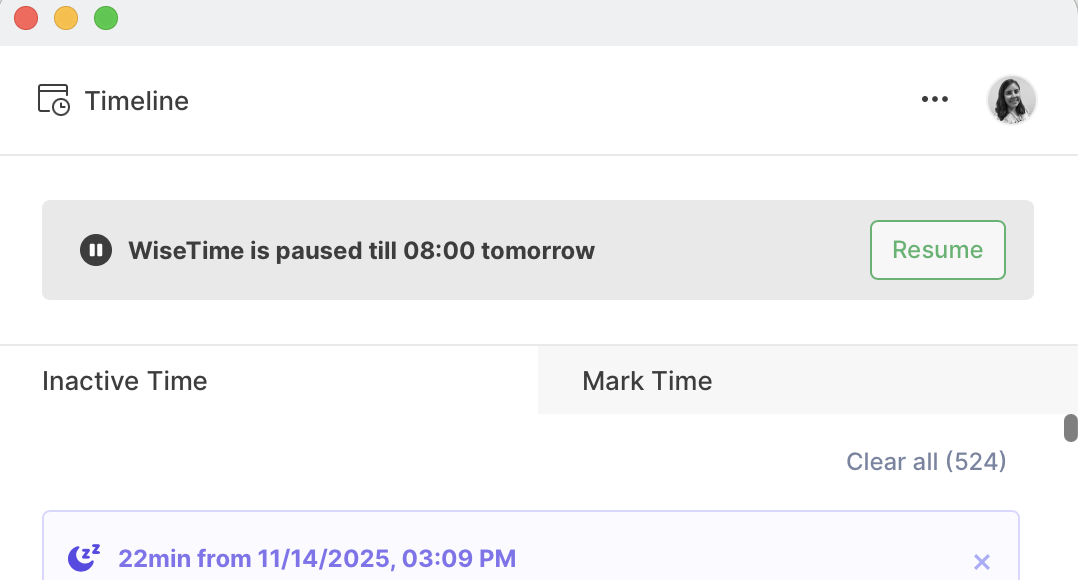Clear all 524 inactive entries
Image resolution: width=1078 pixels, height=580 pixels.
[925, 461]
